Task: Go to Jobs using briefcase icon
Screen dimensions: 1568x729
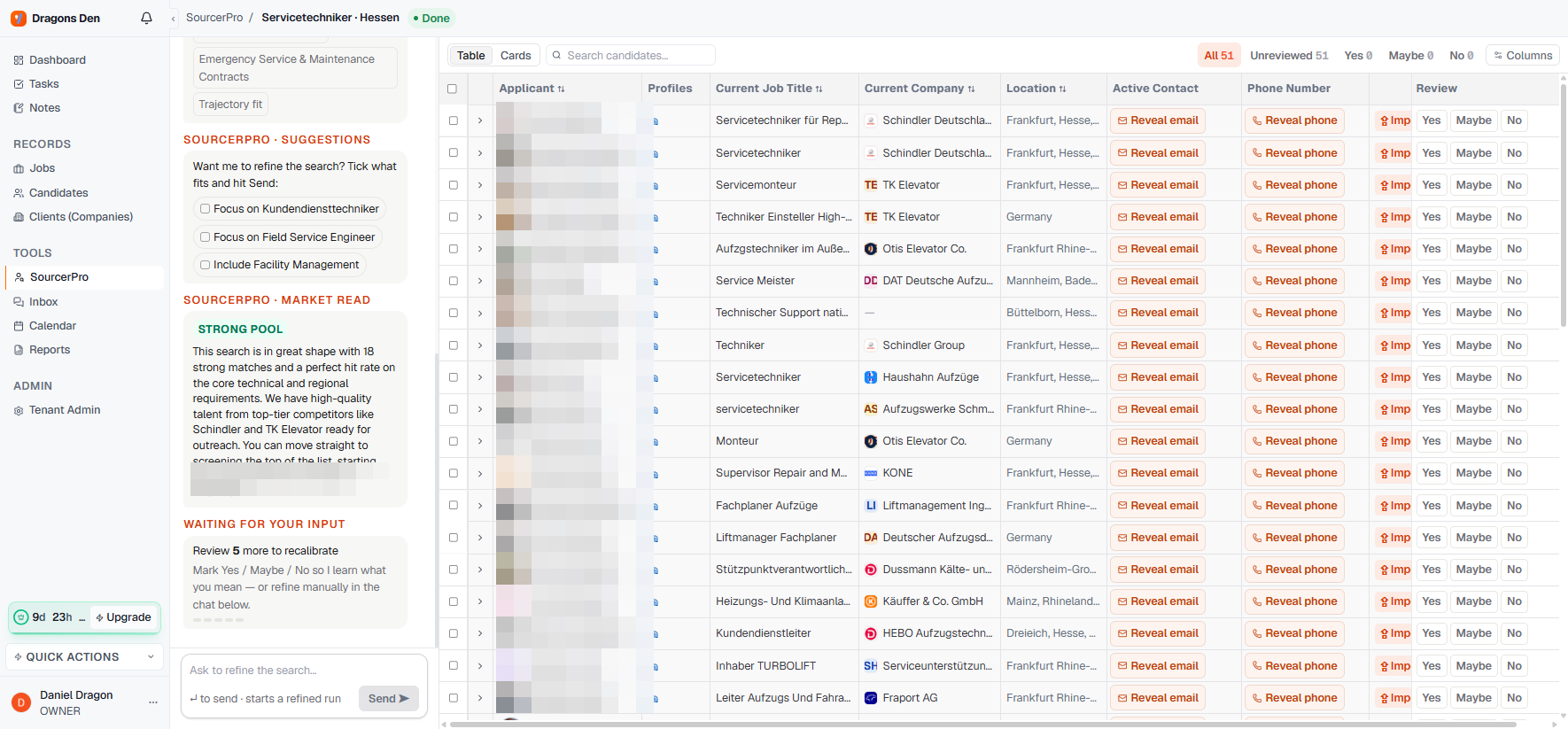Action: 19,168
